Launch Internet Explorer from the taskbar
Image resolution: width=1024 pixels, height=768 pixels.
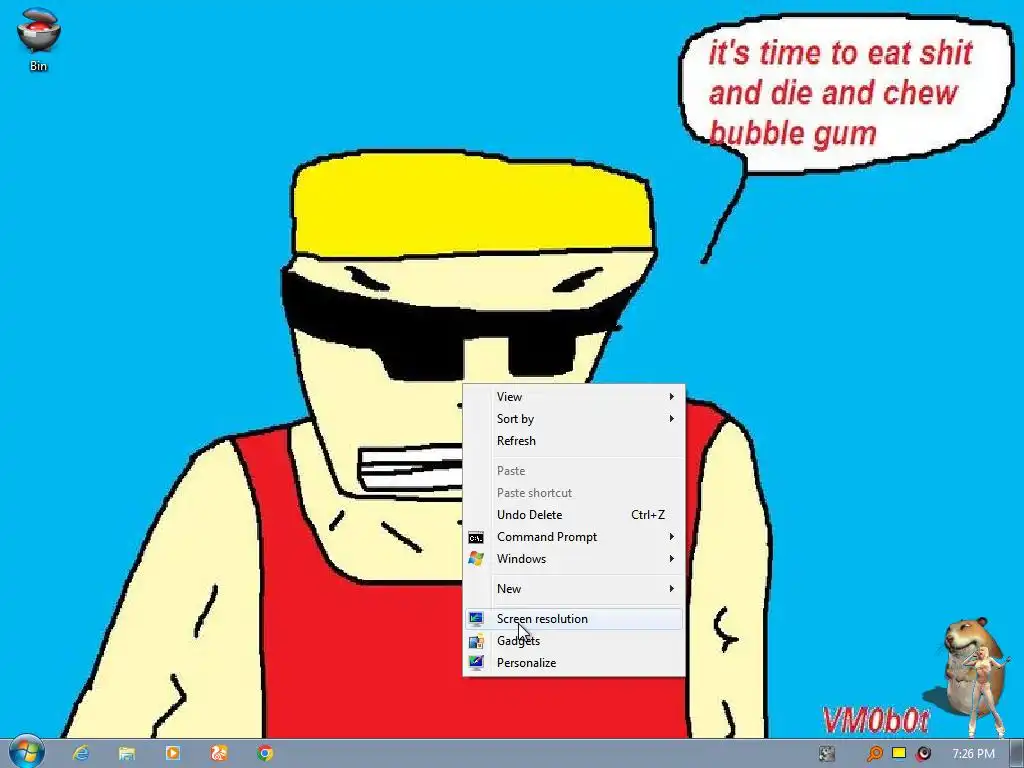(x=81, y=753)
